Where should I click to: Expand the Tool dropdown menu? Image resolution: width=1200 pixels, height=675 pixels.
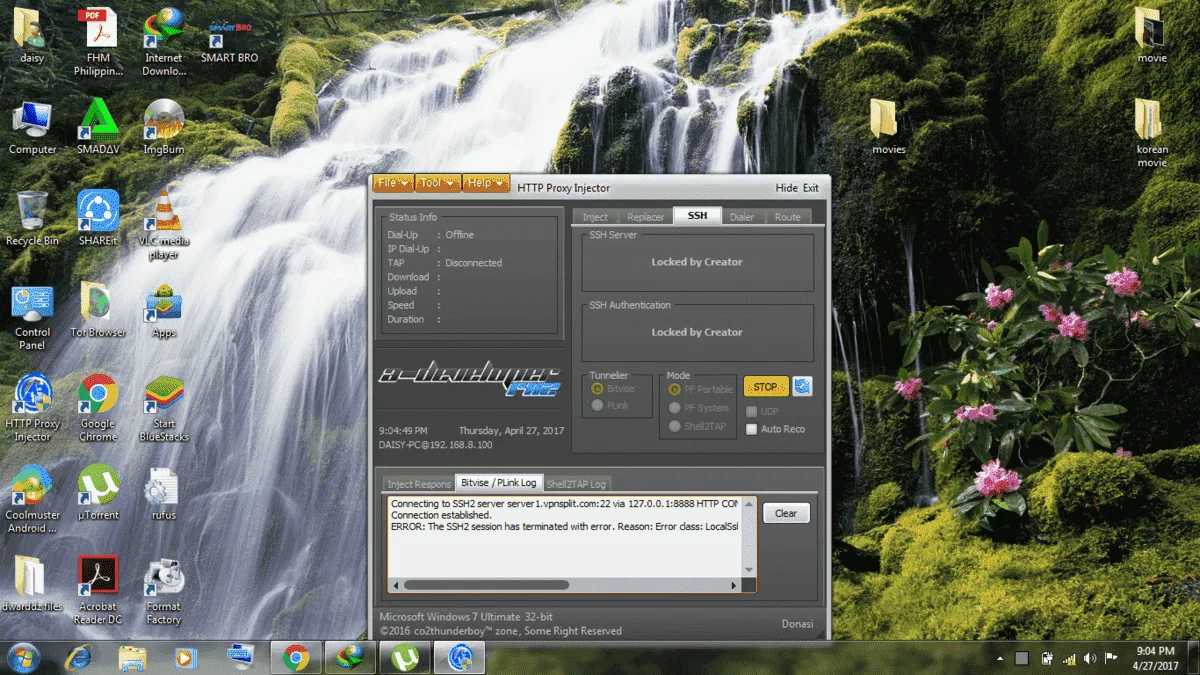click(x=438, y=183)
